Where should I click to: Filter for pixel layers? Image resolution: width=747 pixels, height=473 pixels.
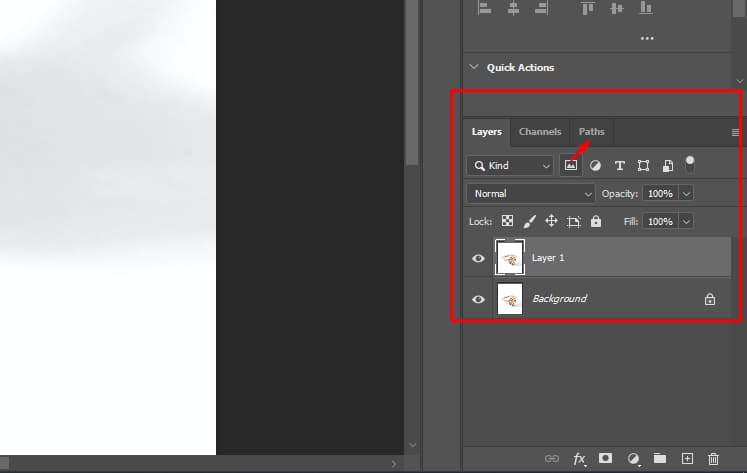tap(571, 165)
